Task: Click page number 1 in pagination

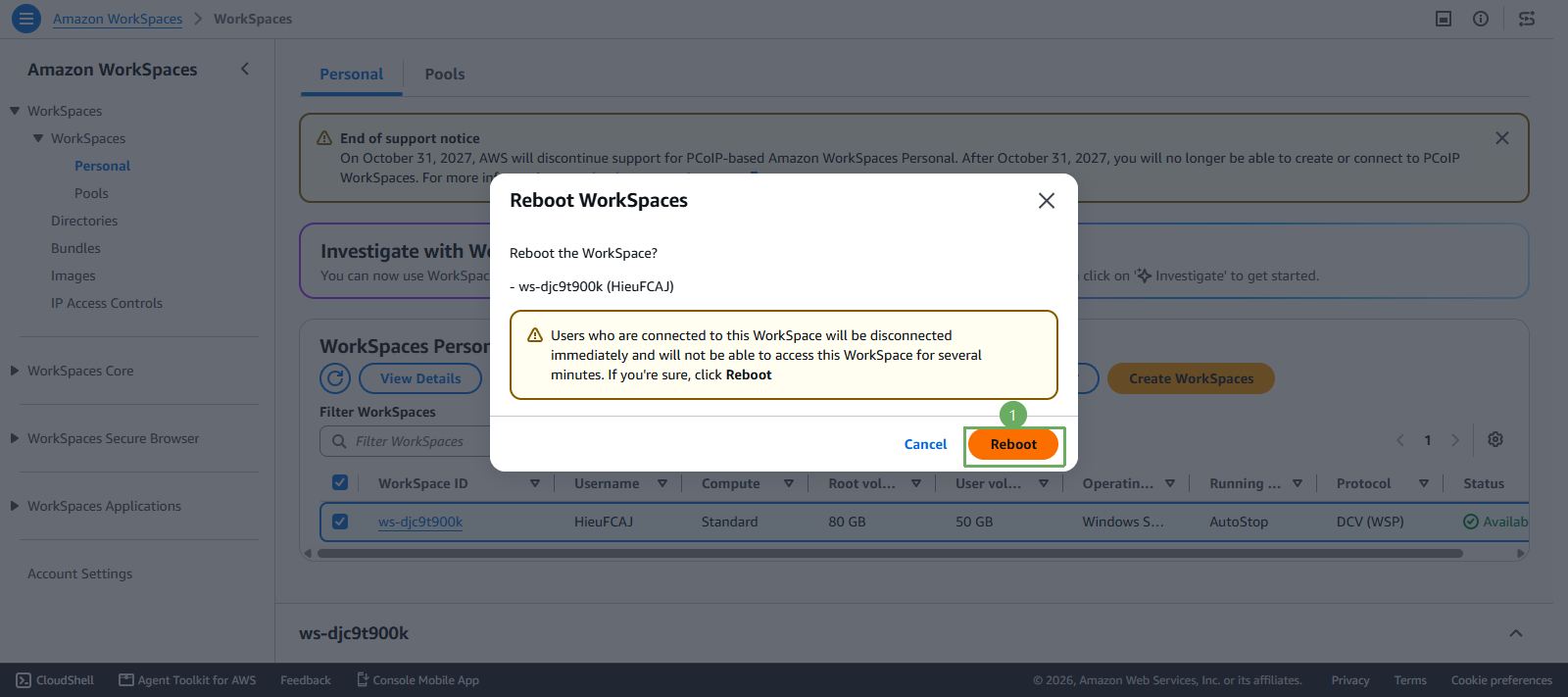Action: [1428, 440]
